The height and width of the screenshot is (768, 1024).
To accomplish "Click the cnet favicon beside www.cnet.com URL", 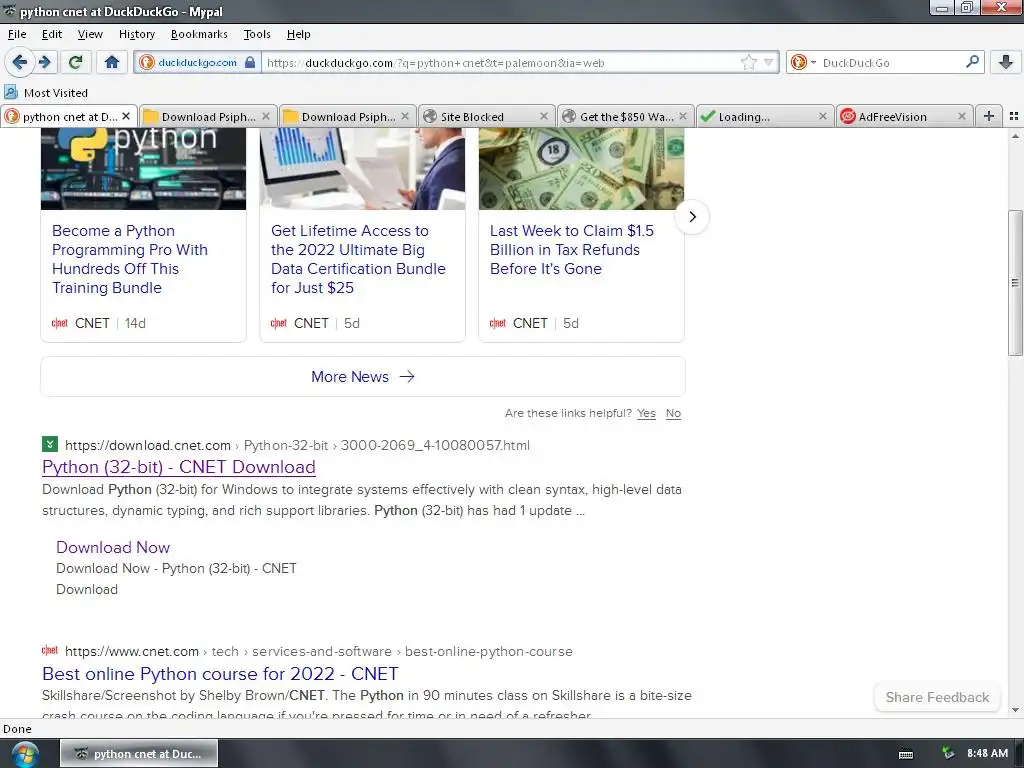I will (x=50, y=650).
